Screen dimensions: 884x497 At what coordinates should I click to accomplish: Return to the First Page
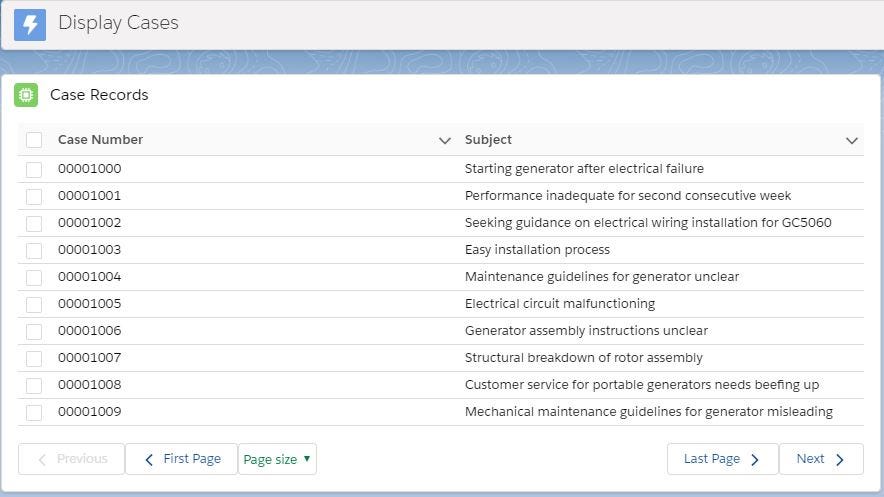181,459
